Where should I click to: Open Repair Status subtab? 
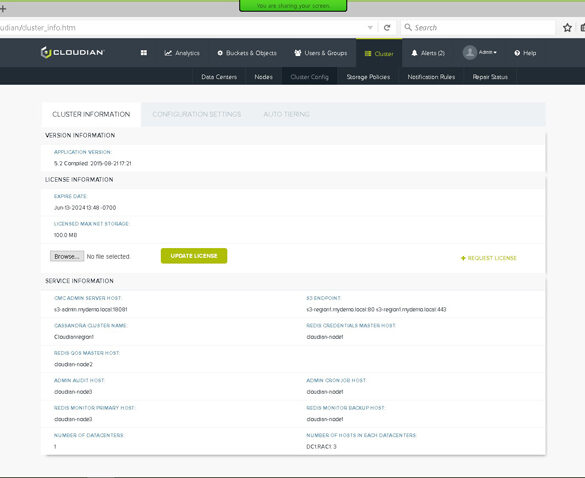[490, 77]
